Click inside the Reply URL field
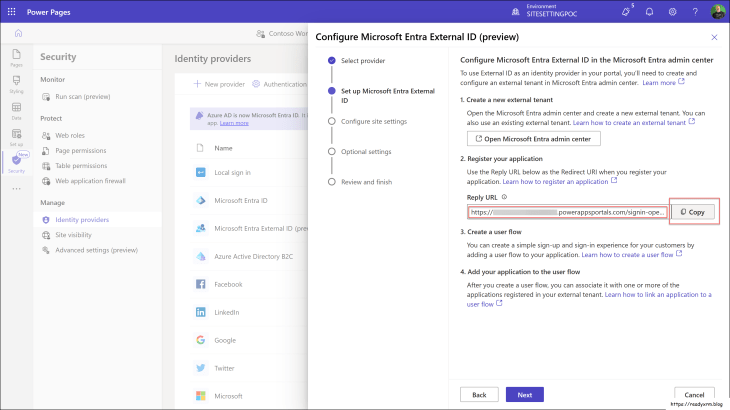 coord(567,212)
